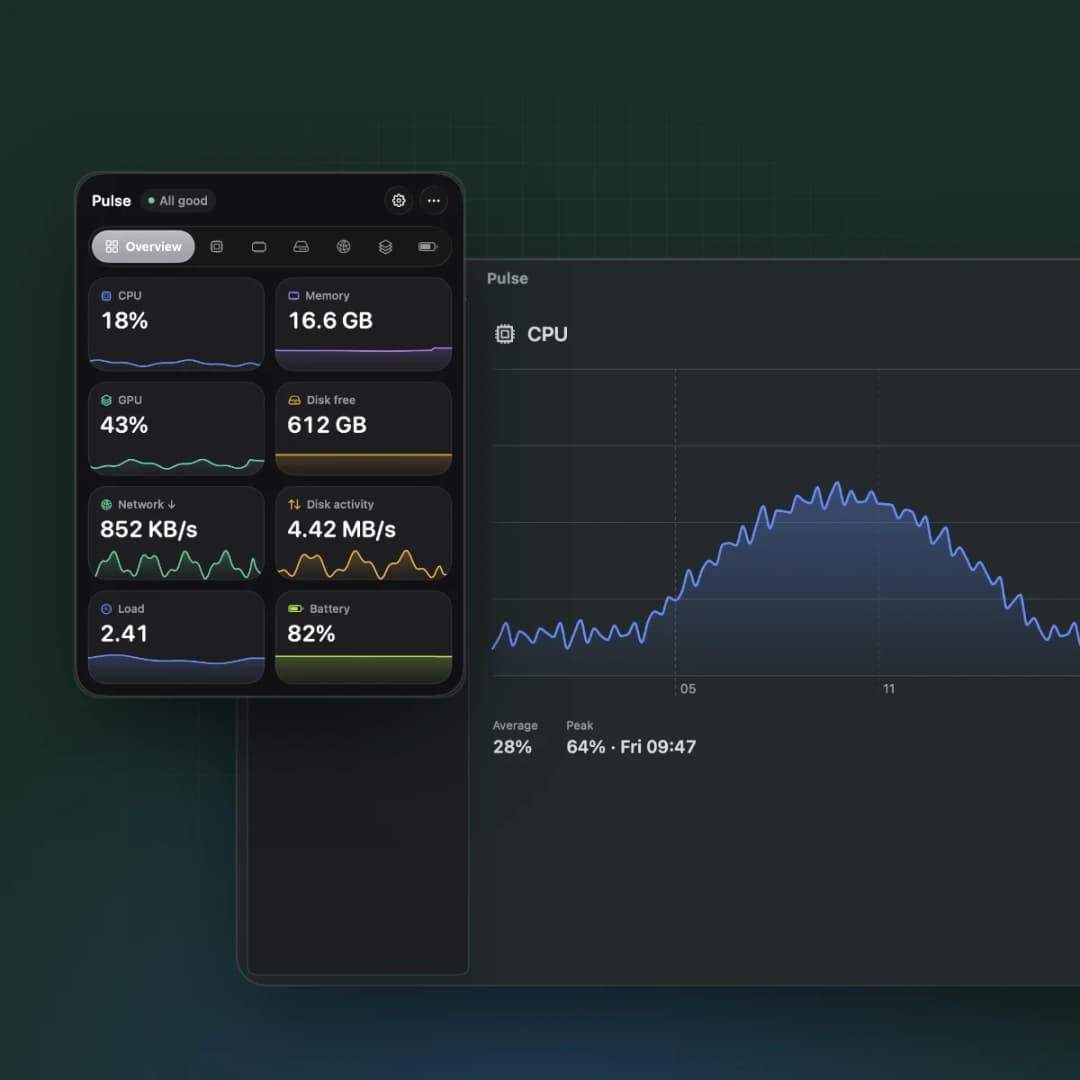The image size is (1080, 1080).
Task: Open the Load 2.41 card
Action: point(176,637)
